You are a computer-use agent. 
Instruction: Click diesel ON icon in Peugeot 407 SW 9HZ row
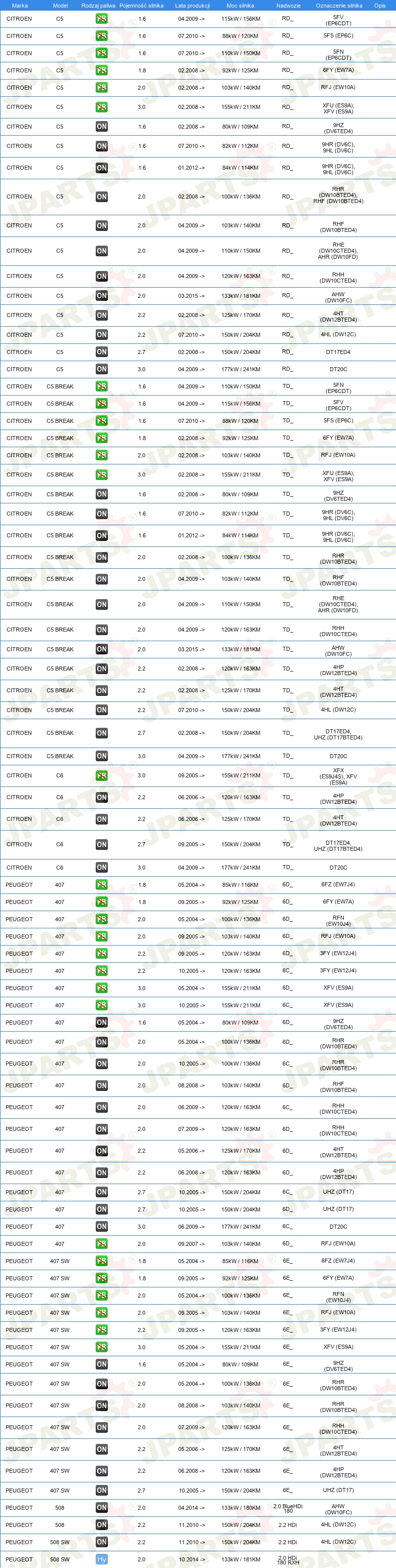pyautogui.click(x=102, y=1364)
